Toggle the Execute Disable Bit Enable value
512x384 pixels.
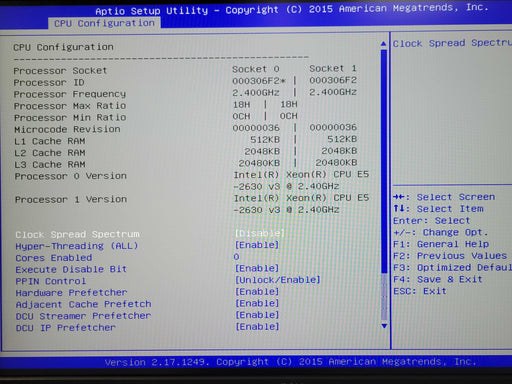click(257, 268)
